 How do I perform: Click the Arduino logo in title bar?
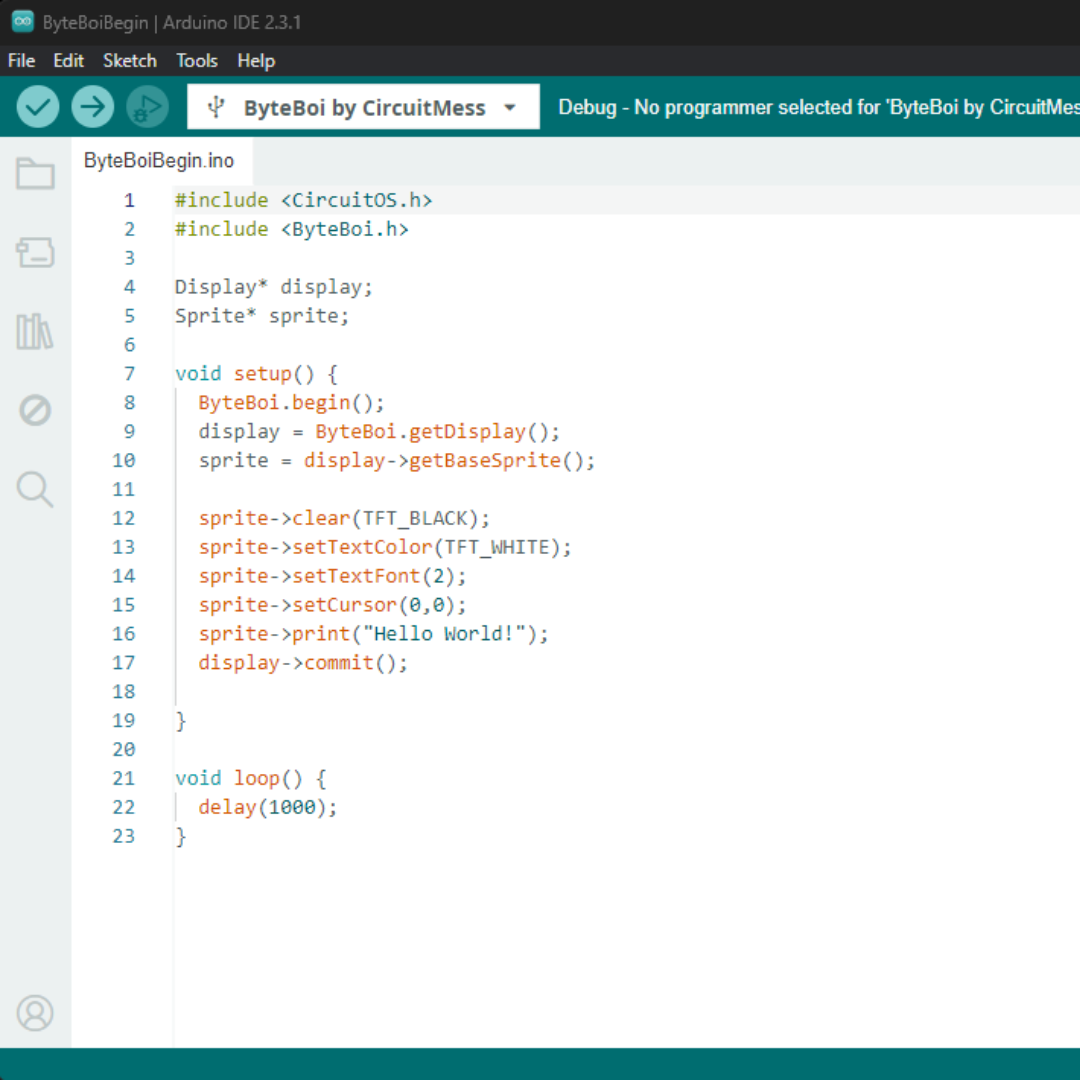[22, 22]
